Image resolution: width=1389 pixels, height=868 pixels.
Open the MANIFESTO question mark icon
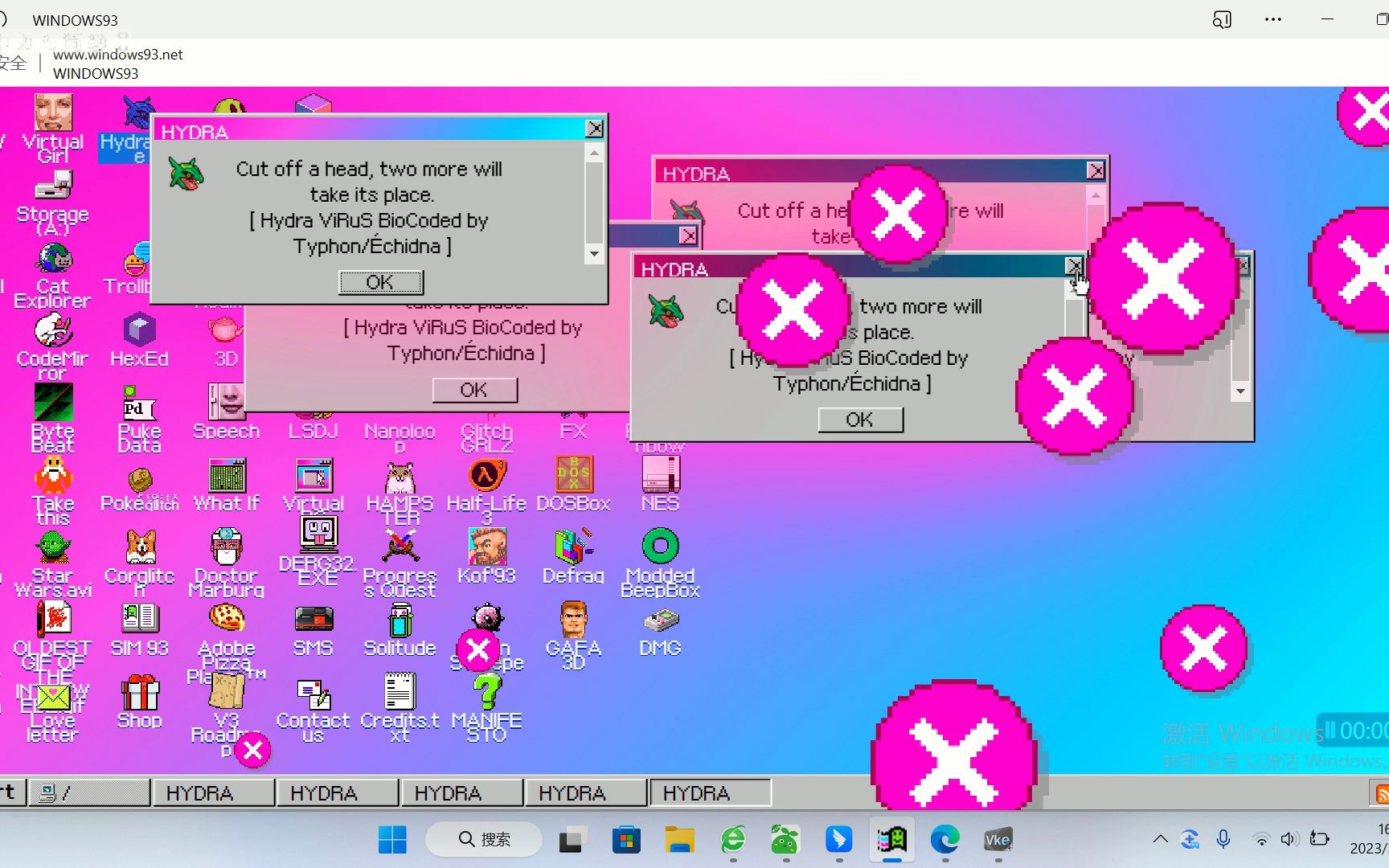tap(487, 709)
